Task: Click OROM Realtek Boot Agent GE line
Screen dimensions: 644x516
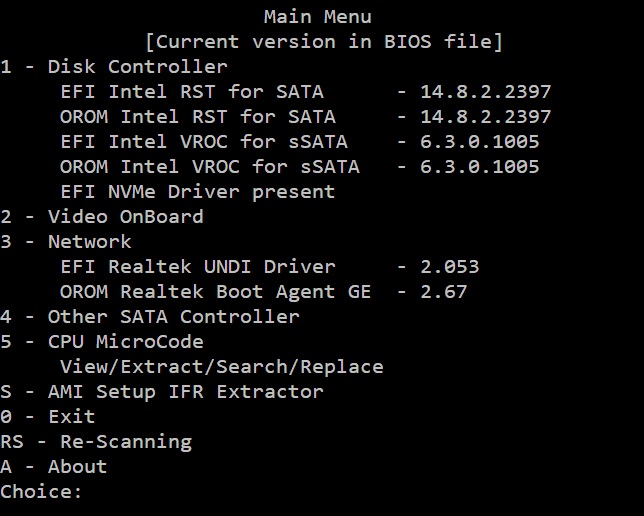Action: click(x=263, y=291)
